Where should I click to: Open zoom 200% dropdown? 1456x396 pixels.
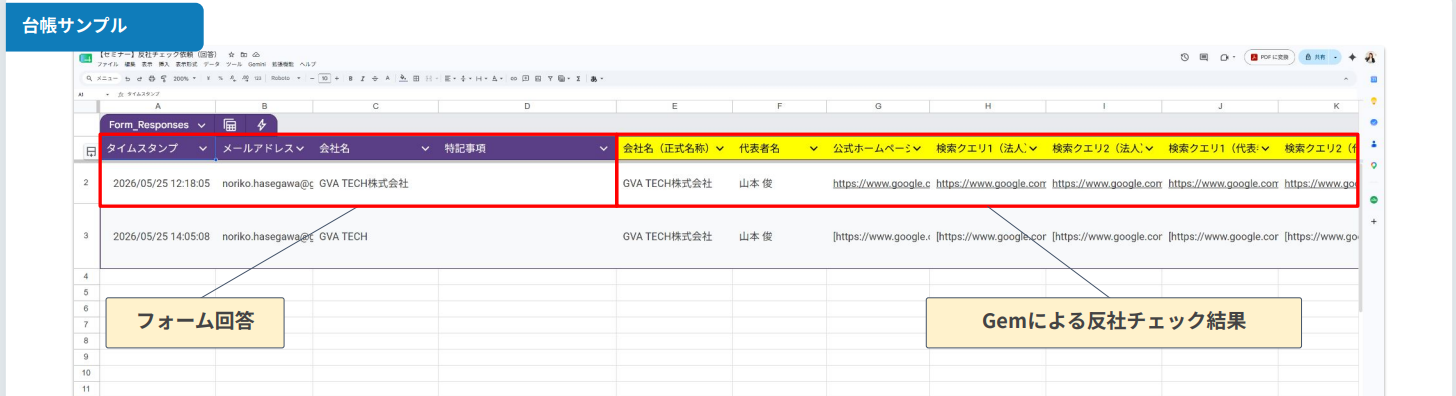[x=184, y=78]
